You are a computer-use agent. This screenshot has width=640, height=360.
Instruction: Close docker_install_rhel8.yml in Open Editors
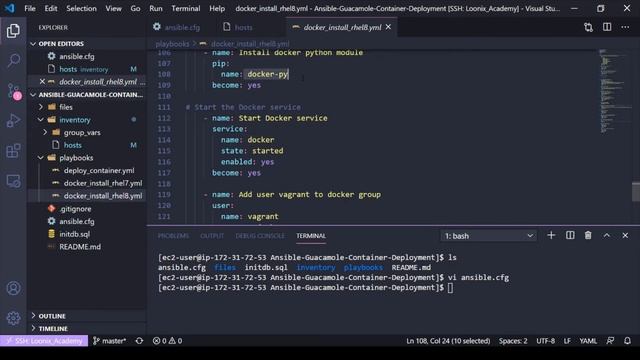42,82
